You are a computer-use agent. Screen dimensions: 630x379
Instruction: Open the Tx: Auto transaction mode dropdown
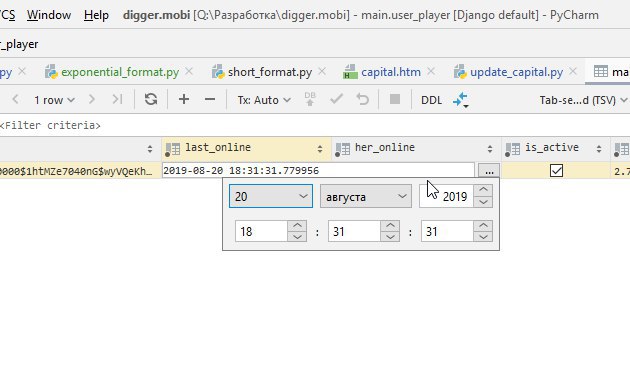click(x=264, y=100)
